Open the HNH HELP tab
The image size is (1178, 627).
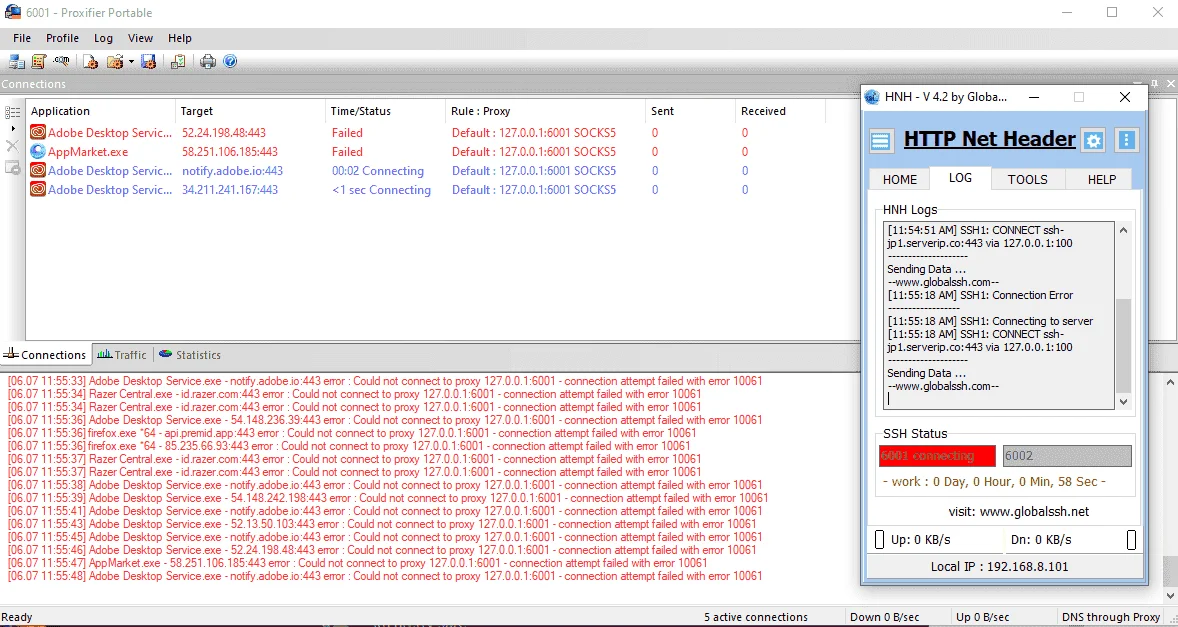tap(1101, 179)
